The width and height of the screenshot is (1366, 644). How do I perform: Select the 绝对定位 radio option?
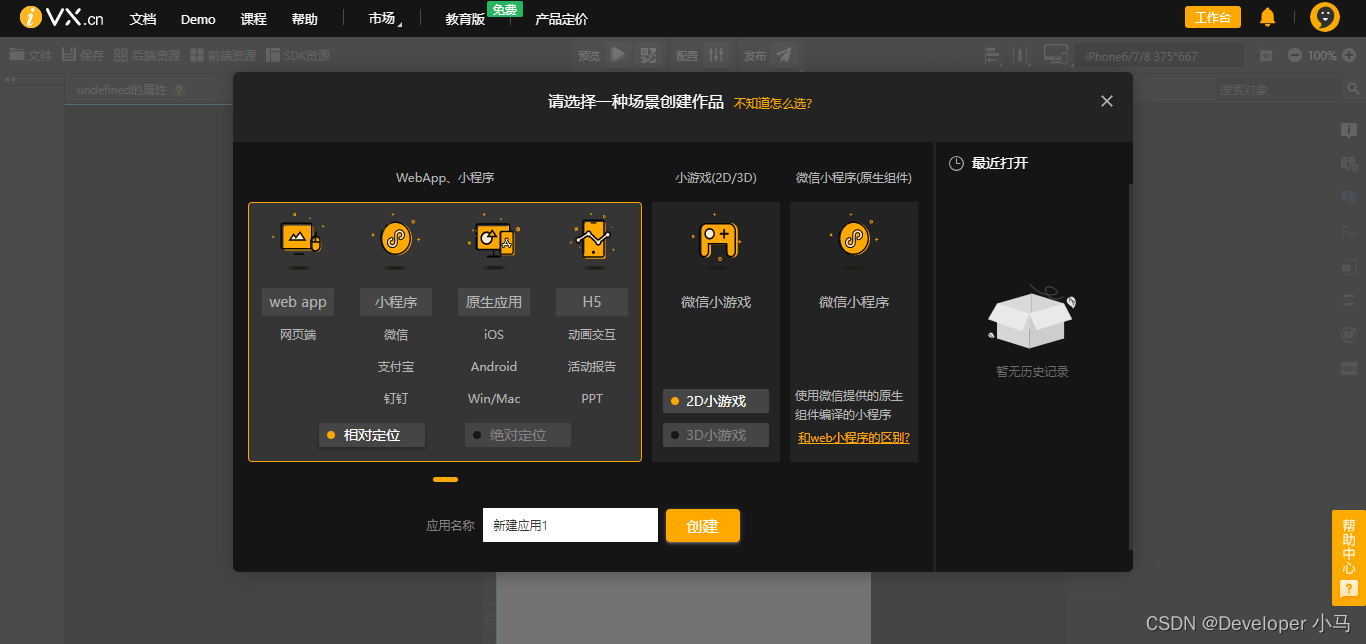tap(518, 435)
